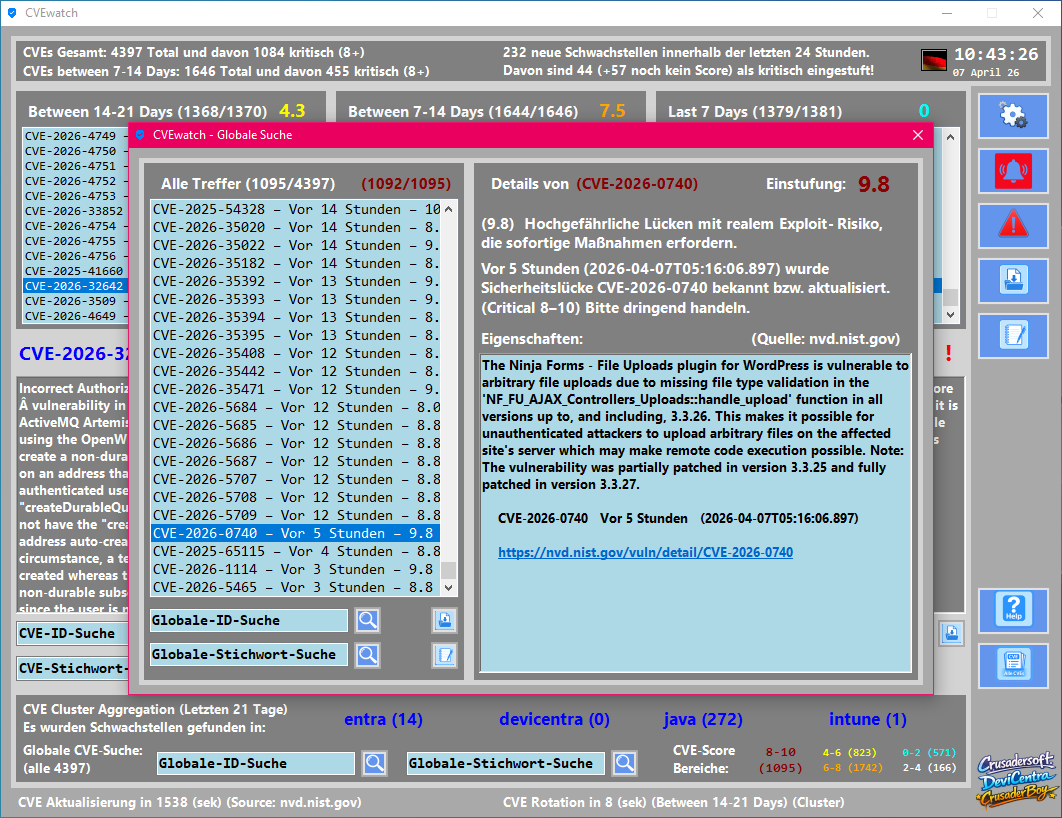Select the entra (14) cluster

coord(383,719)
